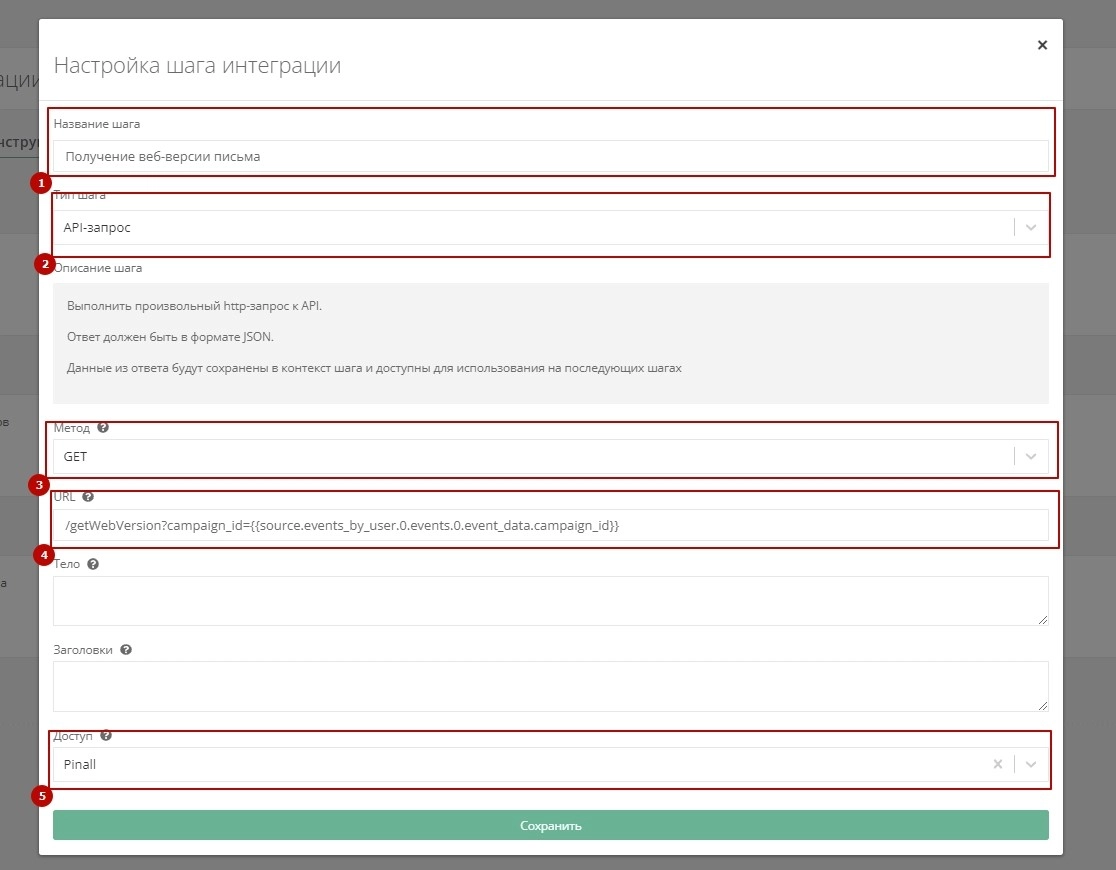Click the URL field containing /getWebVersion

point(550,525)
